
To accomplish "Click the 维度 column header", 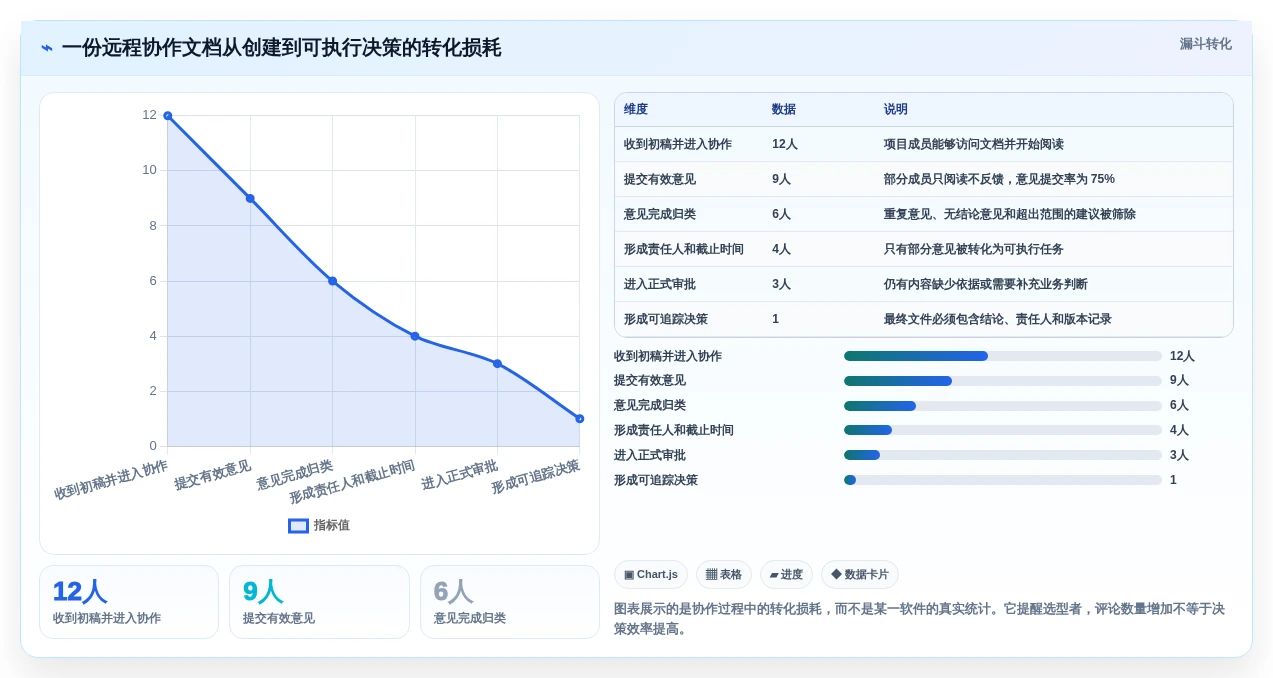I will (x=636, y=109).
